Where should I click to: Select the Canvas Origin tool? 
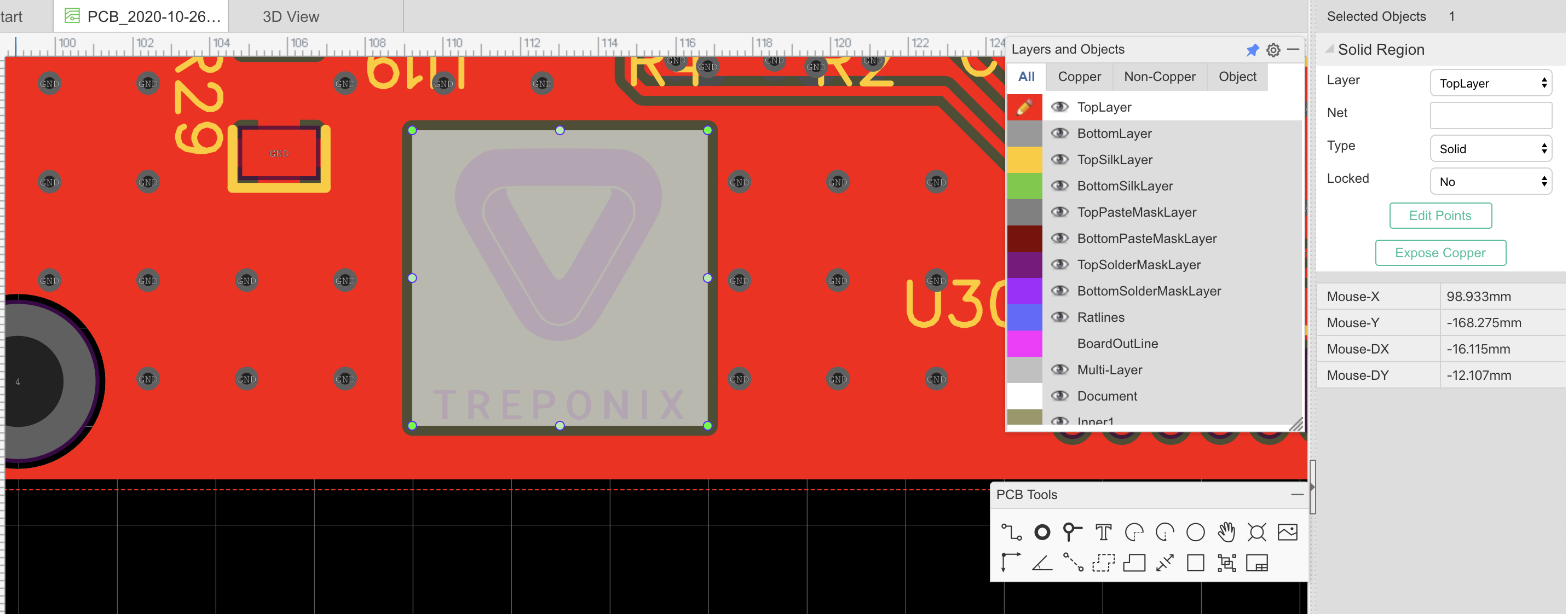[x=1011, y=563]
